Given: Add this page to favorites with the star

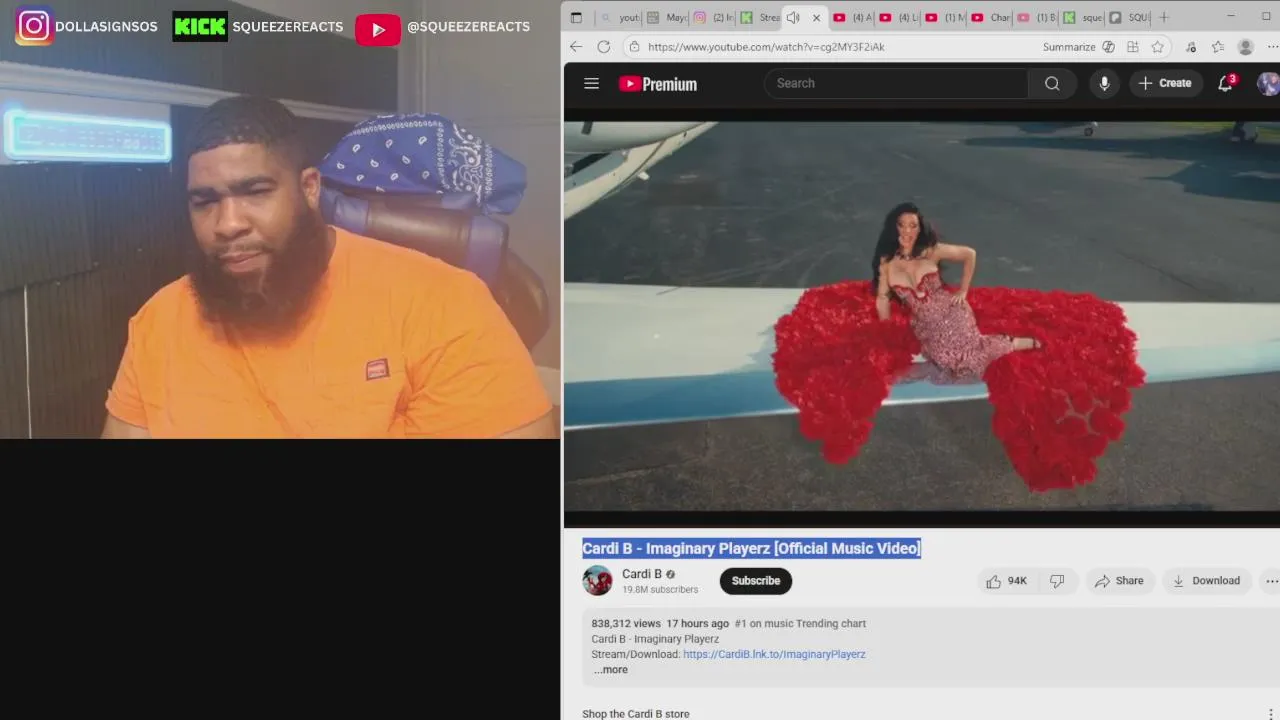Looking at the screenshot, I should tap(1157, 47).
